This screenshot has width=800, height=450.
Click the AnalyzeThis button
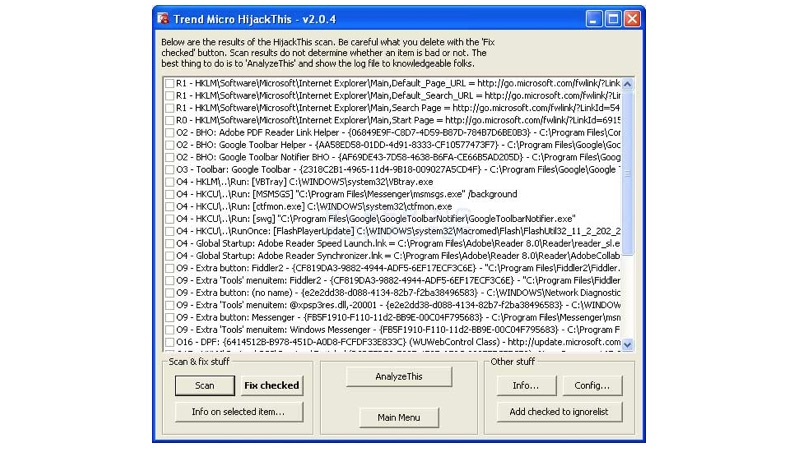pyautogui.click(x=399, y=377)
